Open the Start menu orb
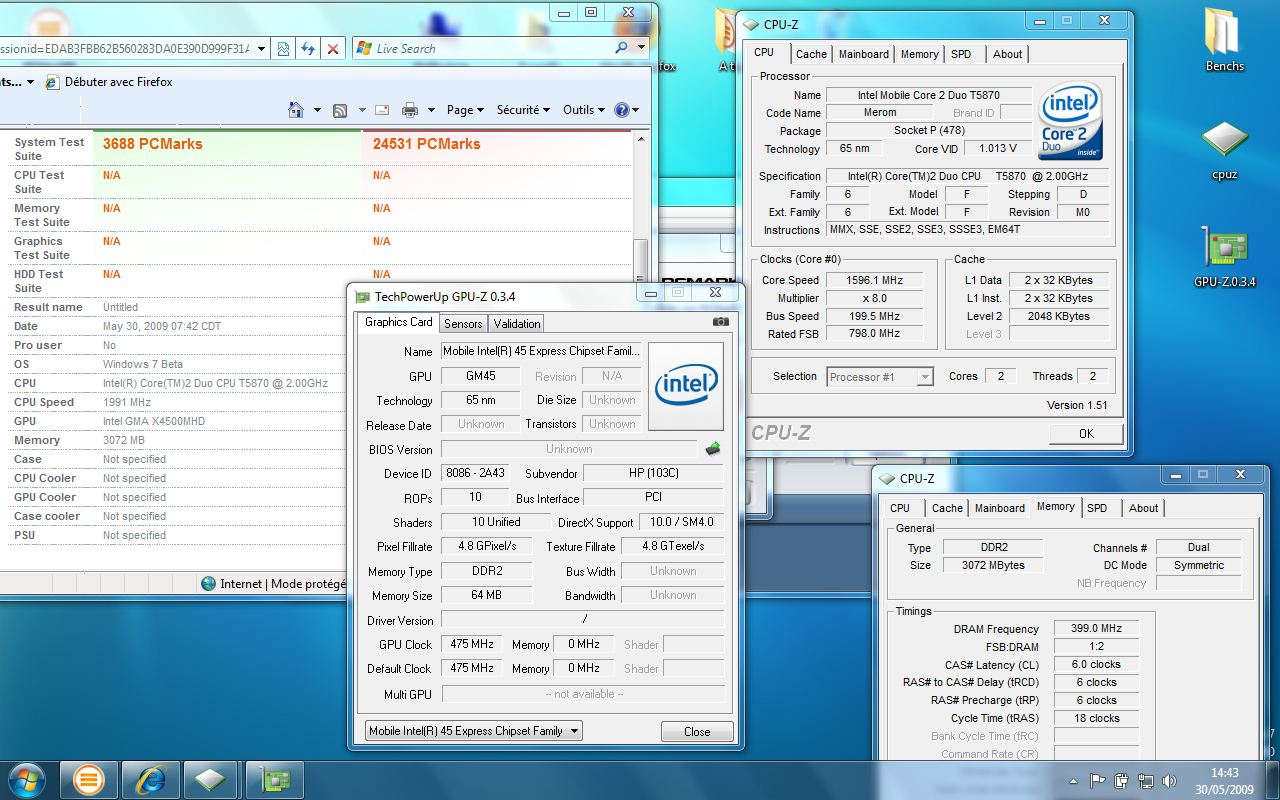Image resolution: width=1280 pixels, height=800 pixels. [x=27, y=779]
